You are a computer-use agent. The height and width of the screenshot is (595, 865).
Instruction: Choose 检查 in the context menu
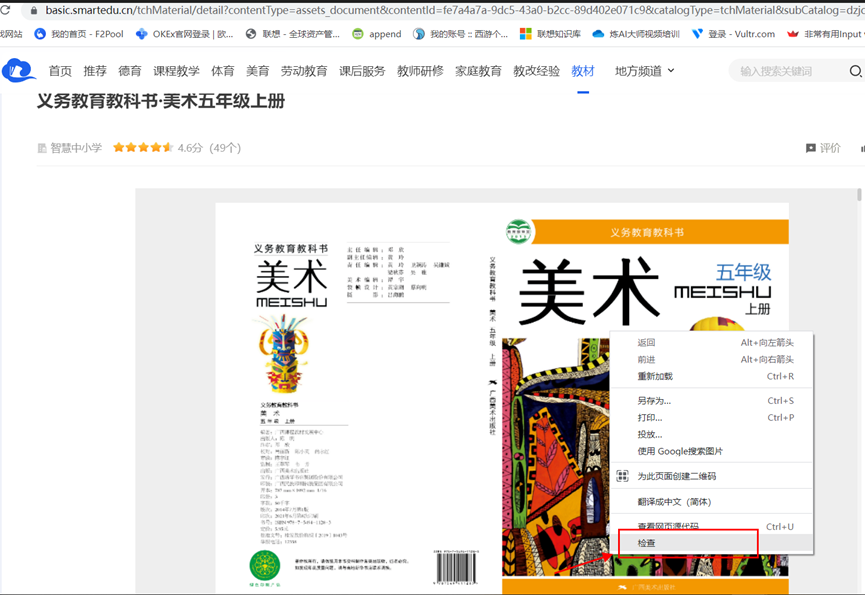tap(712, 543)
